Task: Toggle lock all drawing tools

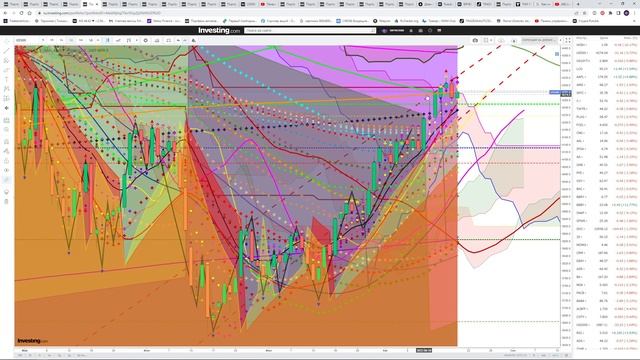Action: [6, 161]
